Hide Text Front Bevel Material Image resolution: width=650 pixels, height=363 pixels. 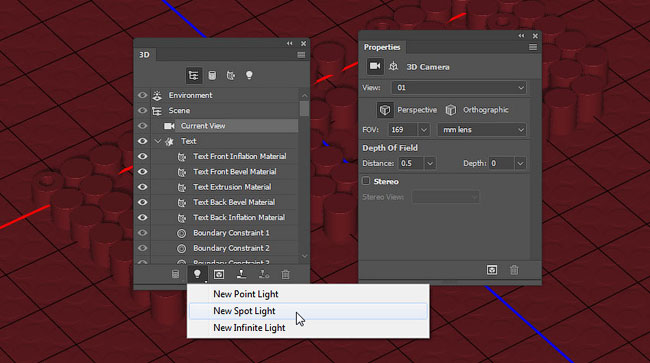click(142, 172)
